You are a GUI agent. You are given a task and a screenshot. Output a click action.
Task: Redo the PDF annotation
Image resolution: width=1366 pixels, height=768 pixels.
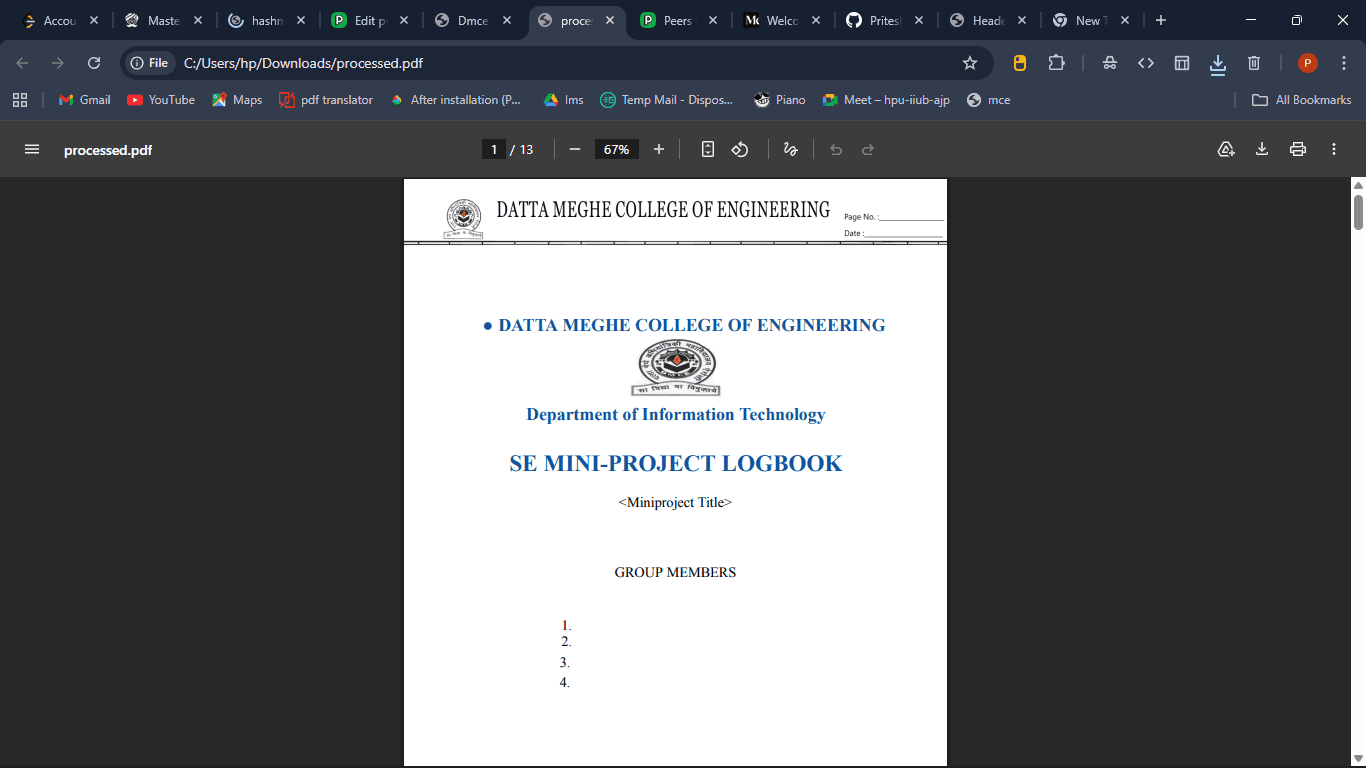coord(868,149)
